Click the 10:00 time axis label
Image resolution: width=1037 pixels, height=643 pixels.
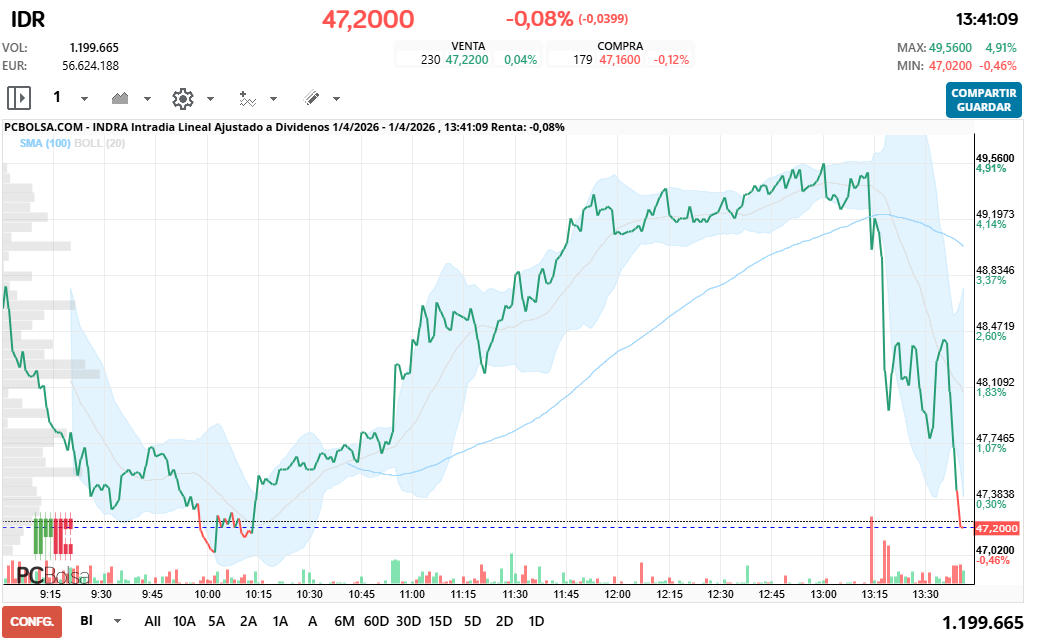pos(207,594)
